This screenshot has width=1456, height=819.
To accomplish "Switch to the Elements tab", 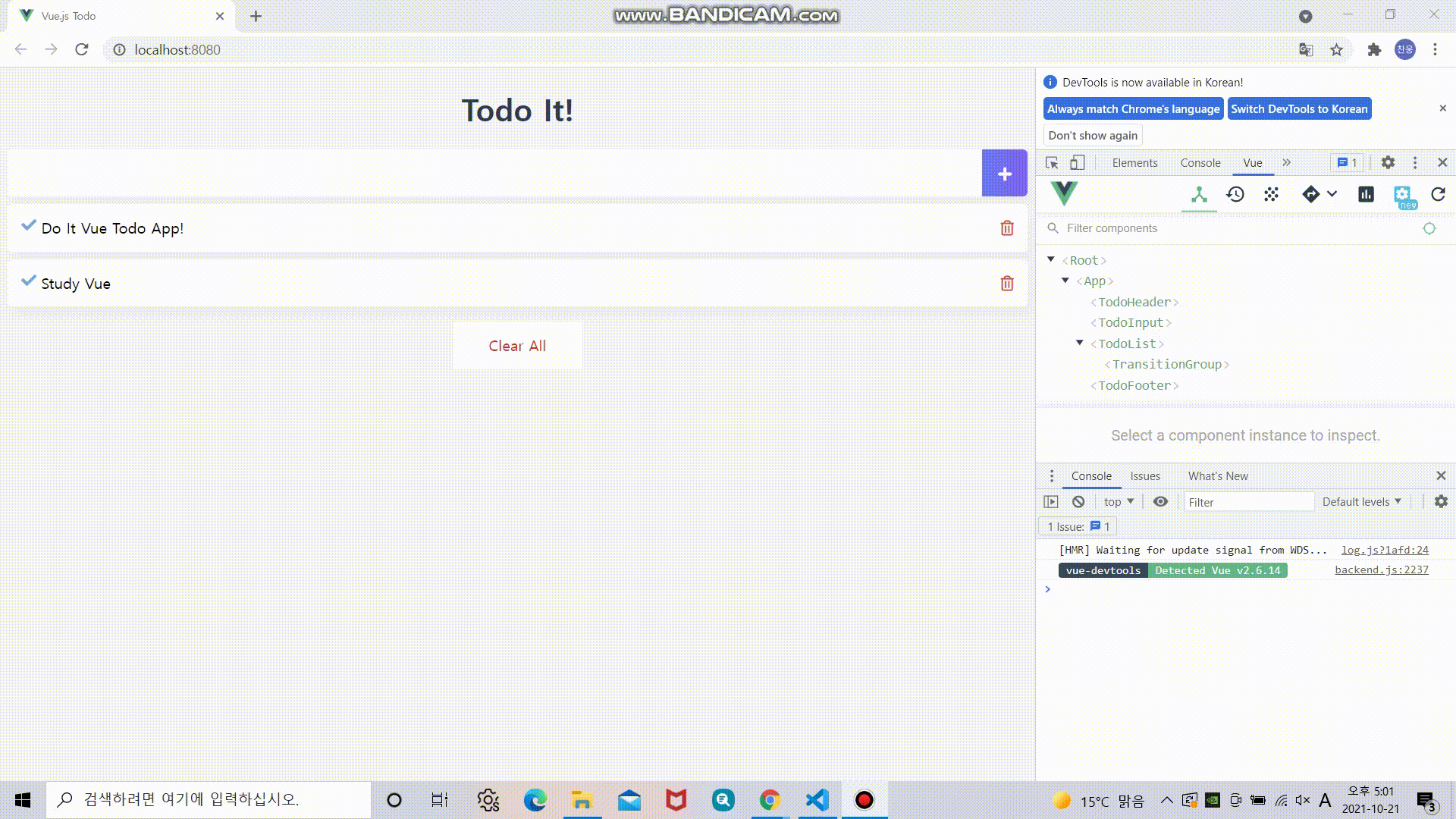I will click(1134, 162).
